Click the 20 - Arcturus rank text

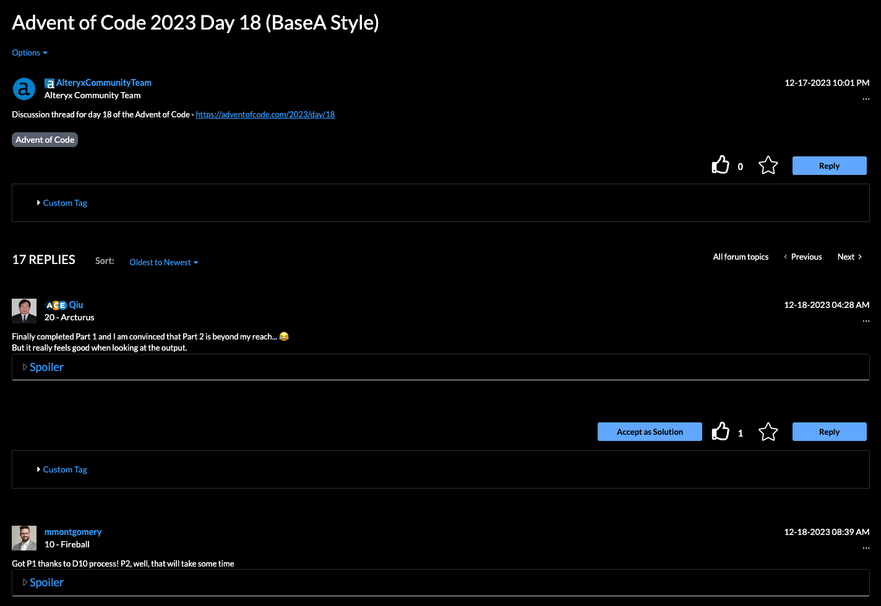click(69, 318)
